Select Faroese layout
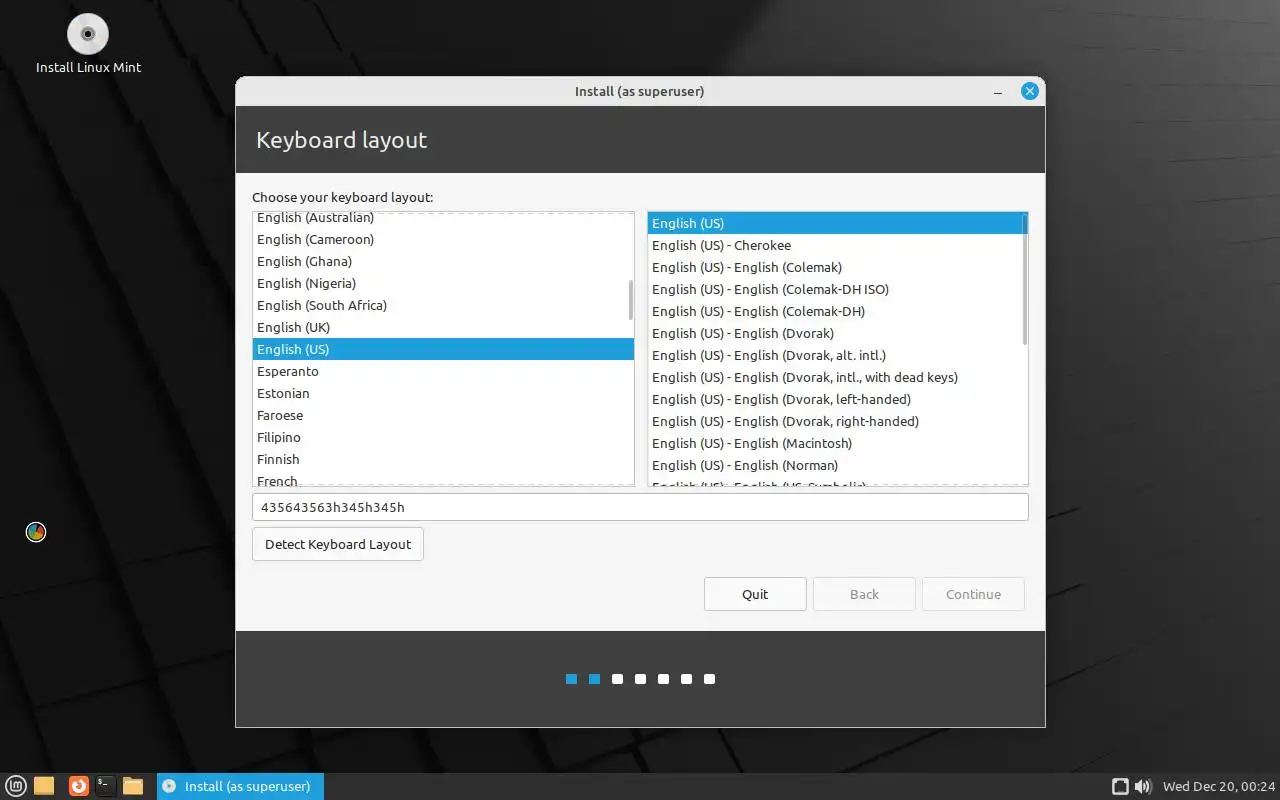The height and width of the screenshot is (800, 1280). (443, 415)
